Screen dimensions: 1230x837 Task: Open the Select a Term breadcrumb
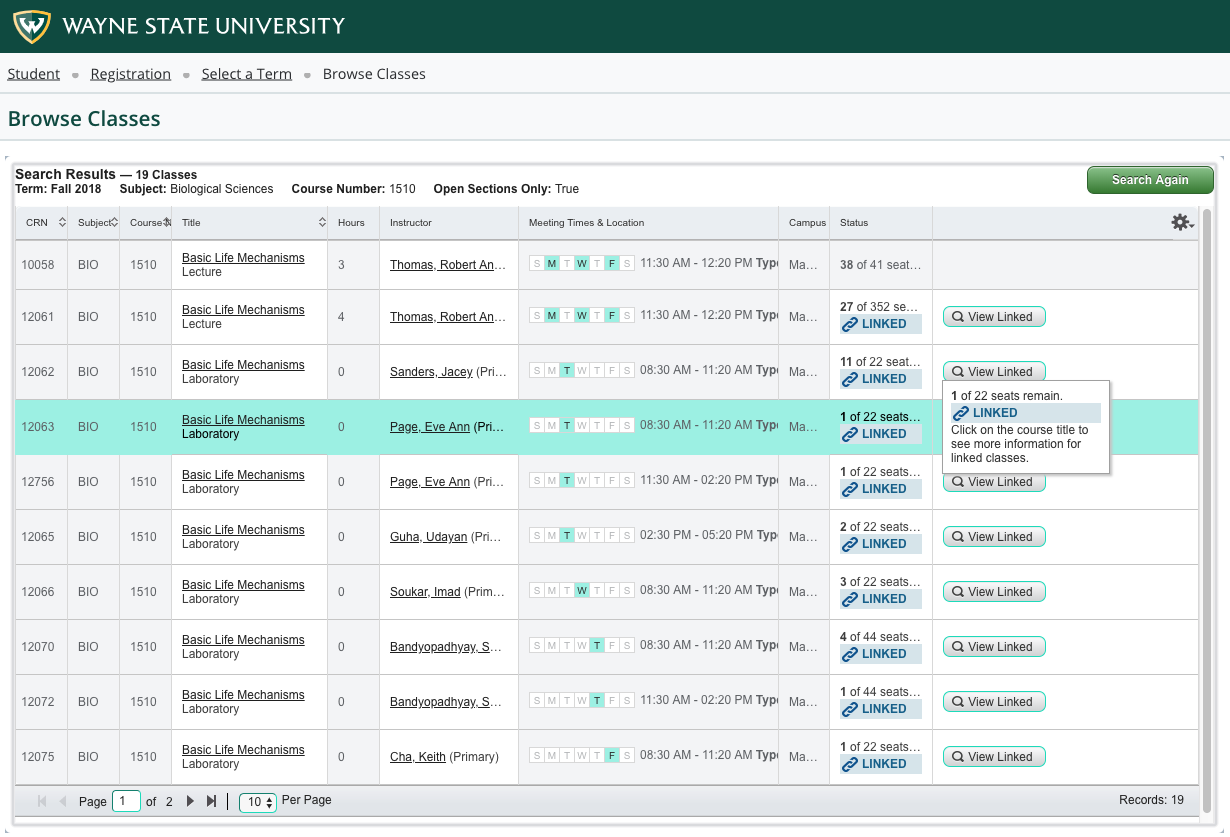coord(247,74)
